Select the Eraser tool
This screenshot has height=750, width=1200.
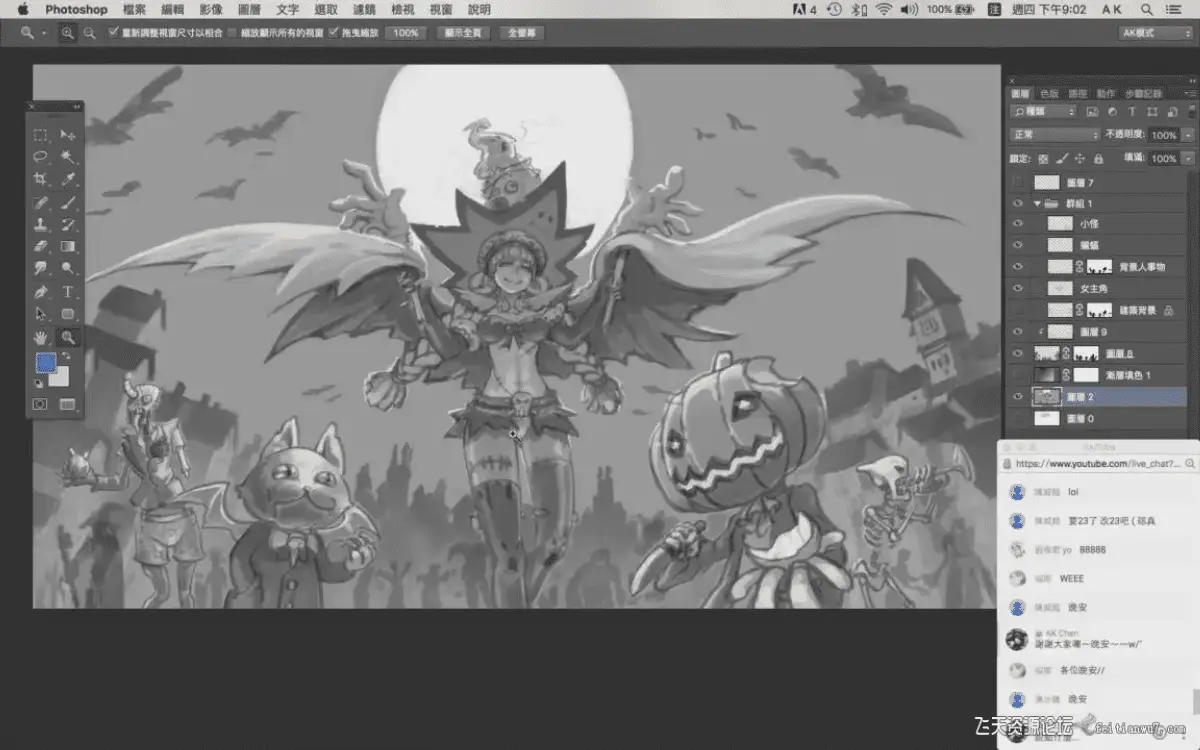(x=41, y=246)
